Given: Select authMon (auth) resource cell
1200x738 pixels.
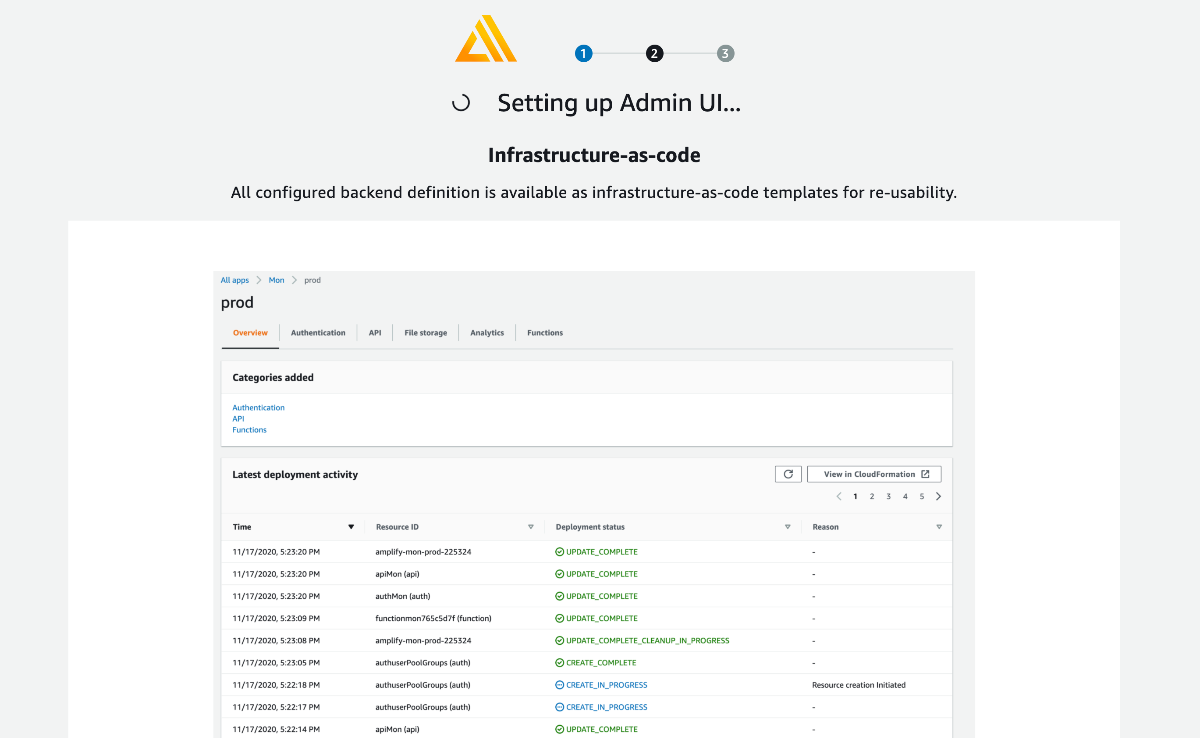Looking at the screenshot, I should [x=404, y=596].
